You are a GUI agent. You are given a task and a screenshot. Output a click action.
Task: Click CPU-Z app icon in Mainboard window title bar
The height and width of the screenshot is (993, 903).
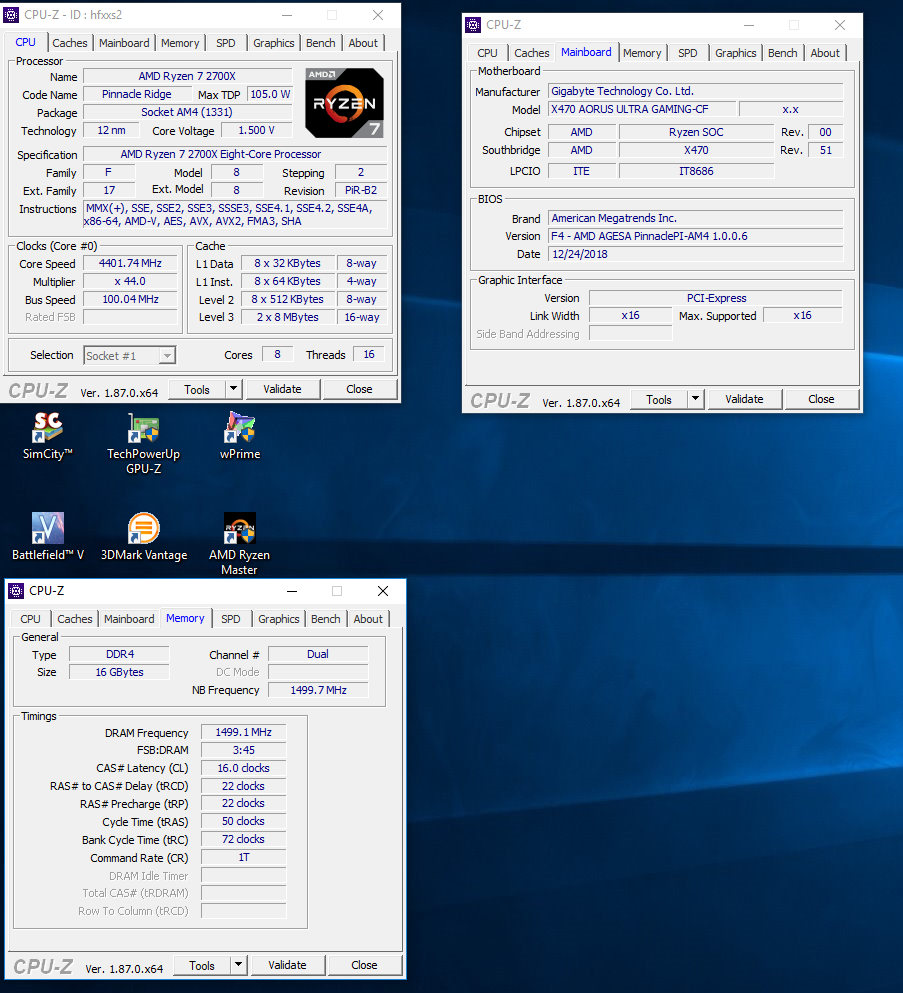click(473, 25)
